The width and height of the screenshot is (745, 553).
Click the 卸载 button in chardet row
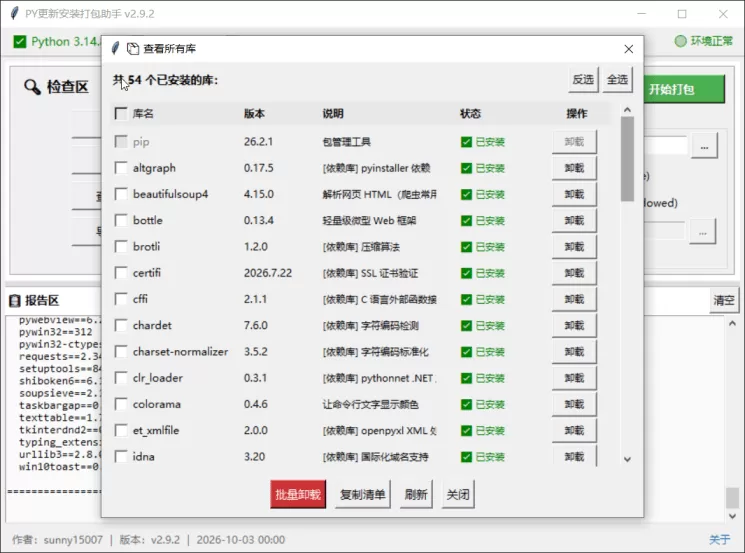(574, 325)
